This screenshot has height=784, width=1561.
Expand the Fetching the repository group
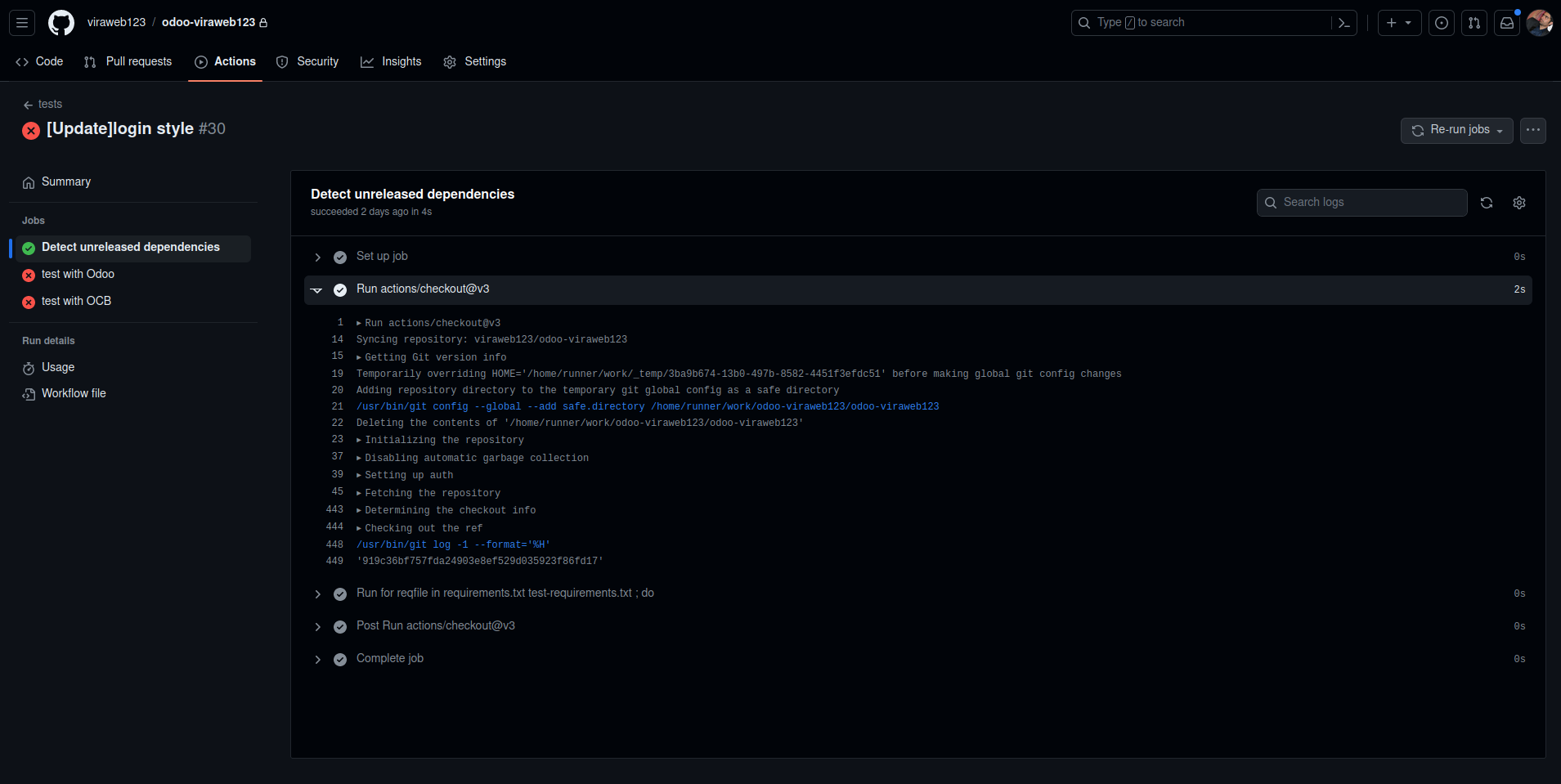[x=428, y=493]
